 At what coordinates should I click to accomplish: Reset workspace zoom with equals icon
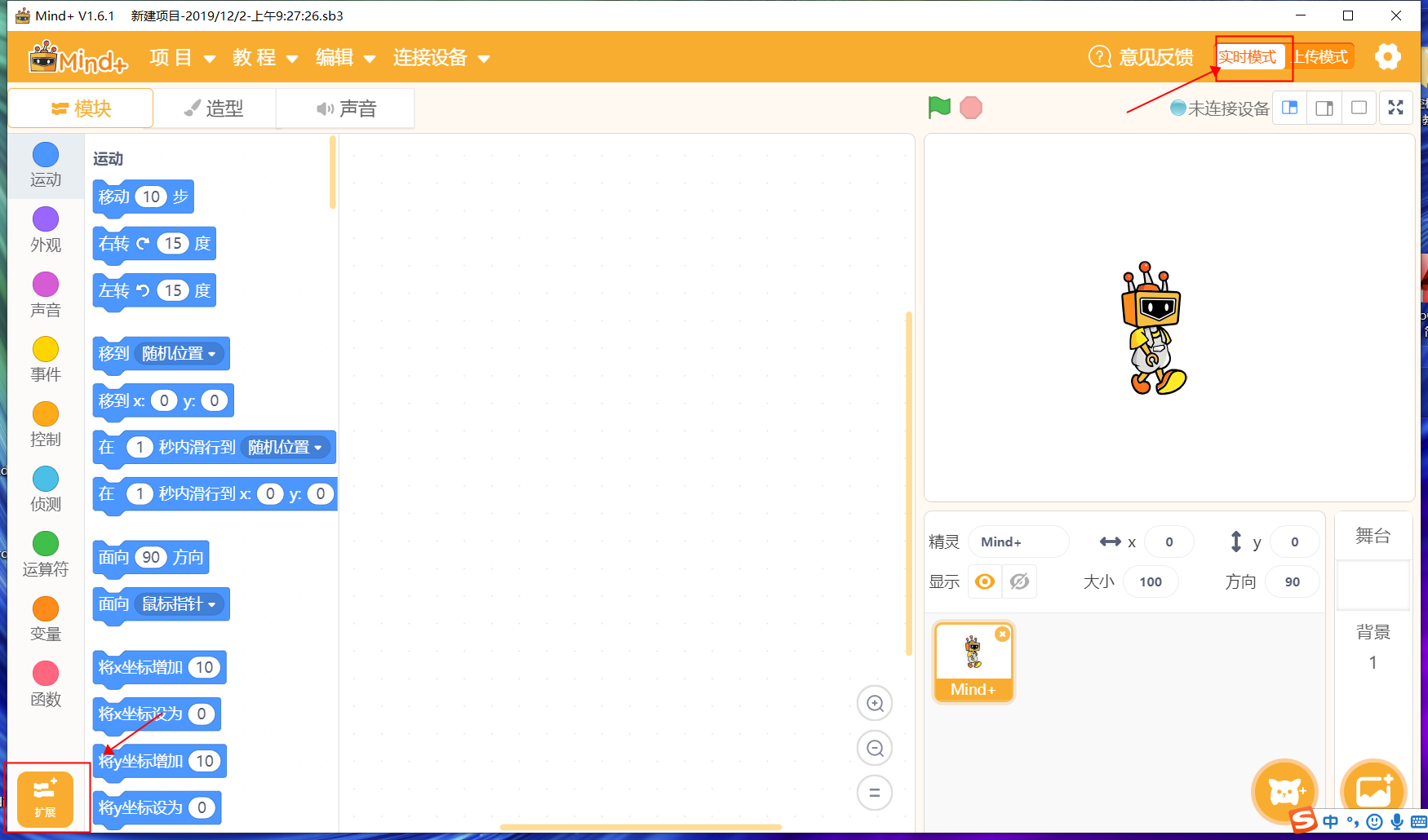click(x=875, y=792)
